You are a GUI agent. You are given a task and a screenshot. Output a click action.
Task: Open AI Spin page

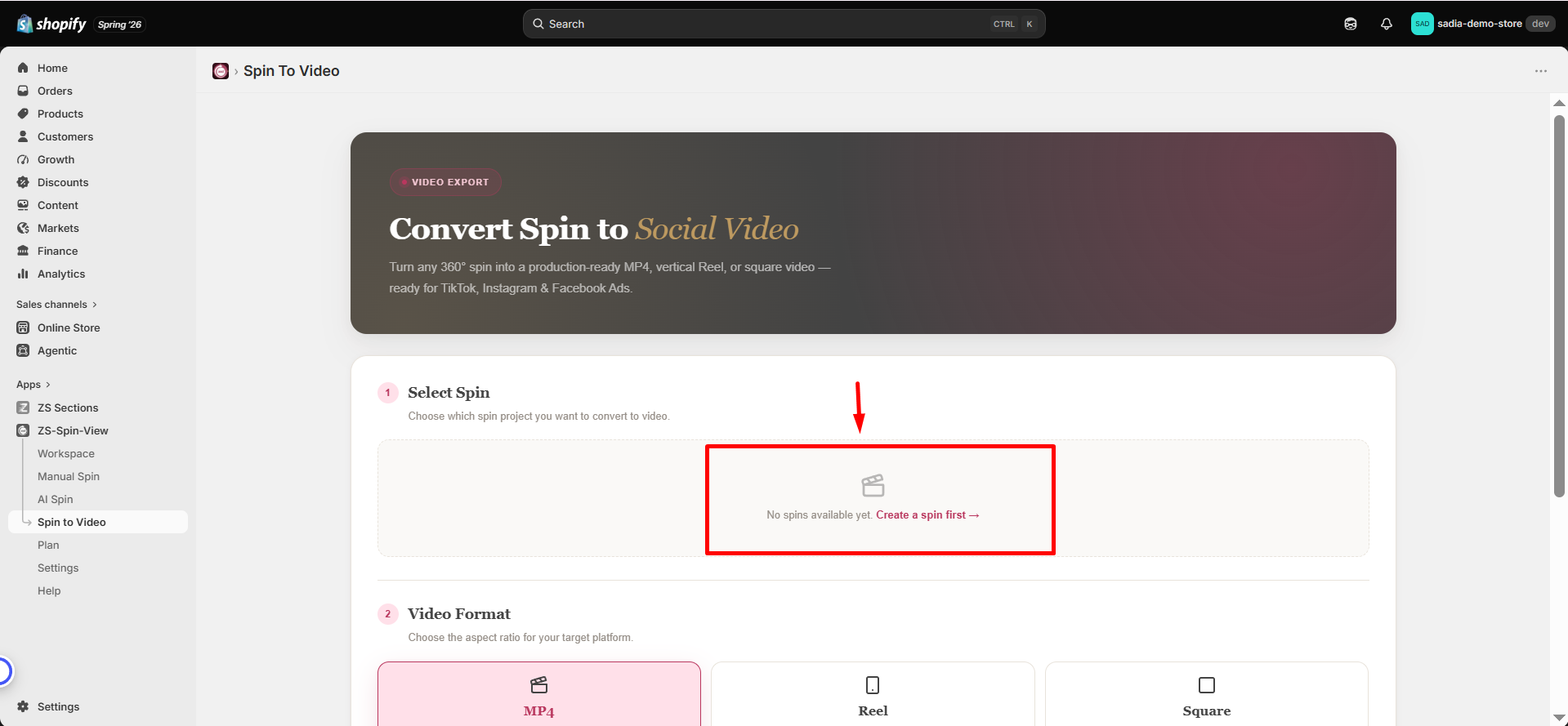pyautogui.click(x=56, y=499)
